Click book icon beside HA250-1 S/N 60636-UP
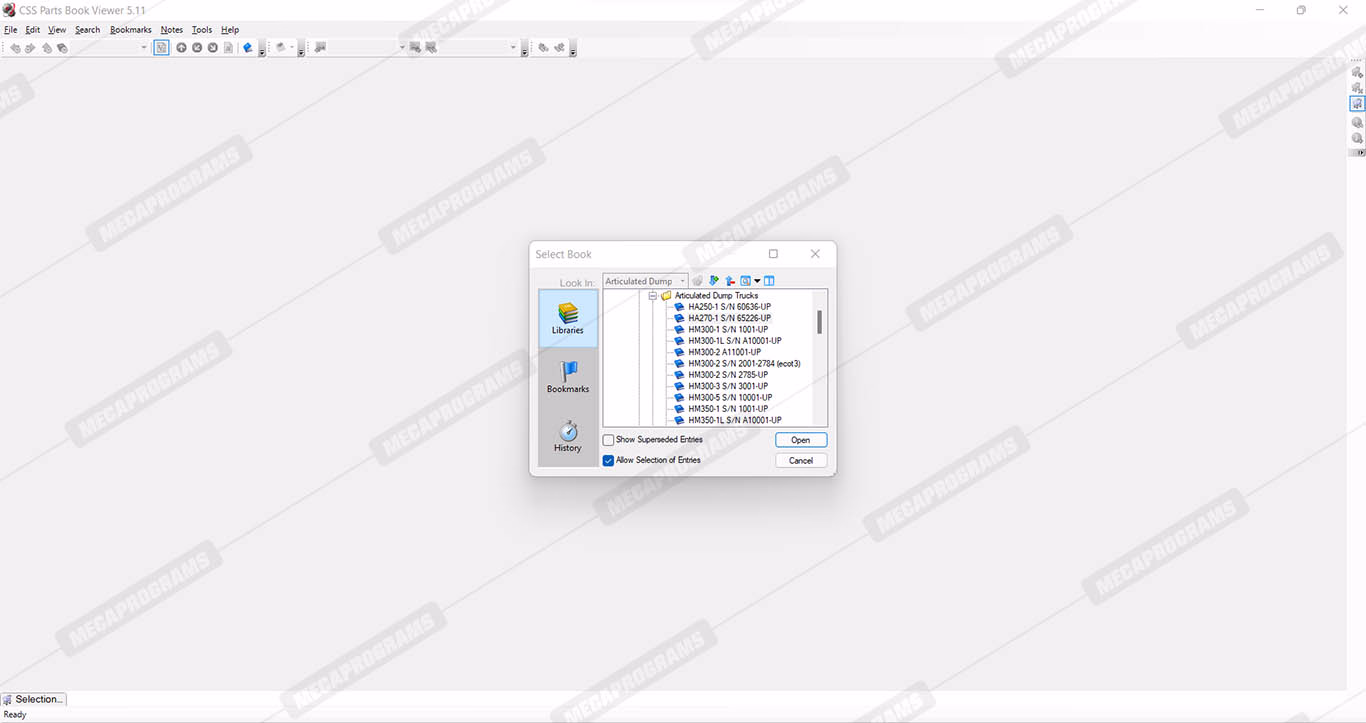The width and height of the screenshot is (1366, 723). click(x=679, y=307)
